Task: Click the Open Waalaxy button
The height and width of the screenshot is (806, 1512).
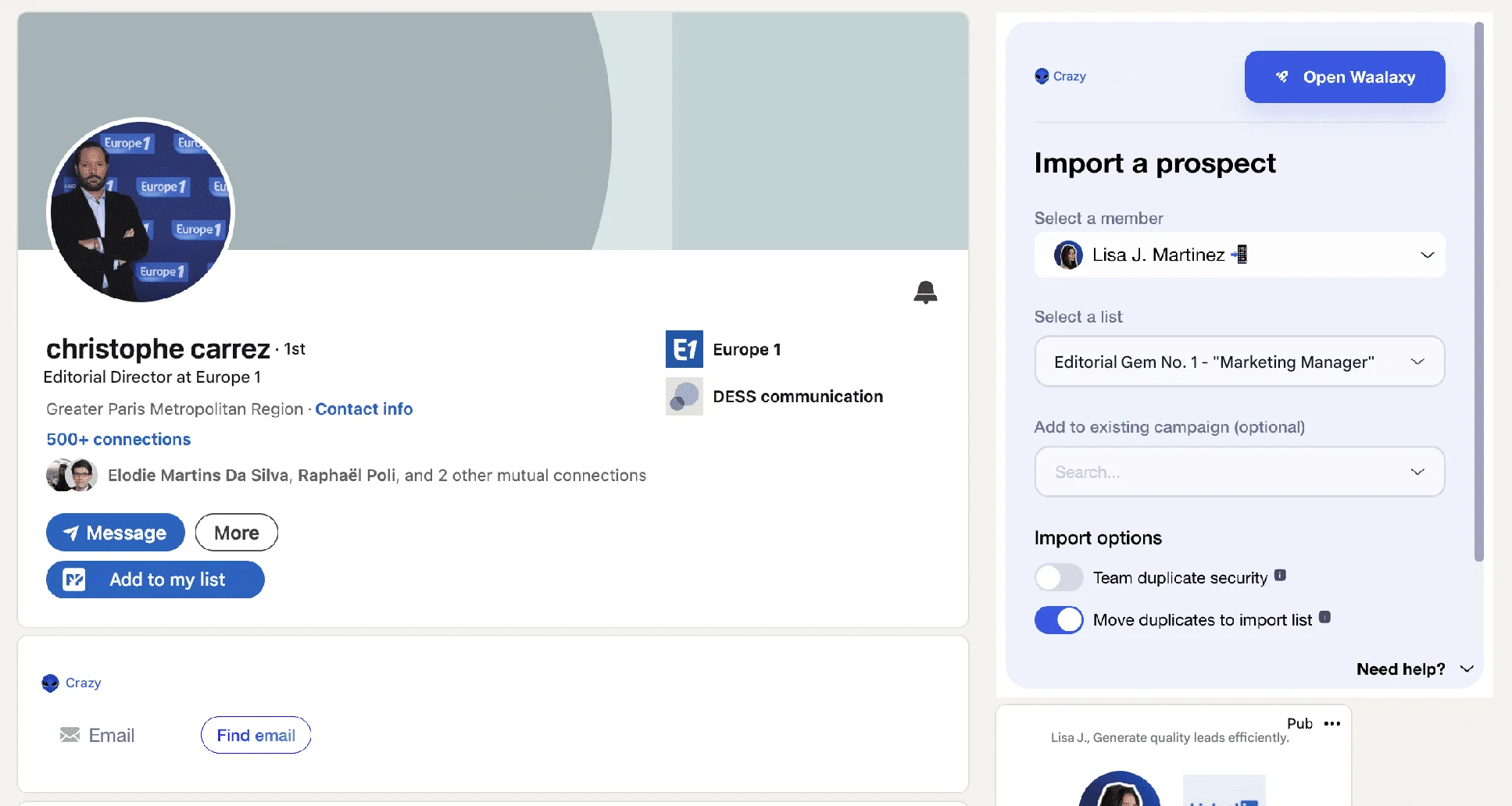Action: 1345,77
